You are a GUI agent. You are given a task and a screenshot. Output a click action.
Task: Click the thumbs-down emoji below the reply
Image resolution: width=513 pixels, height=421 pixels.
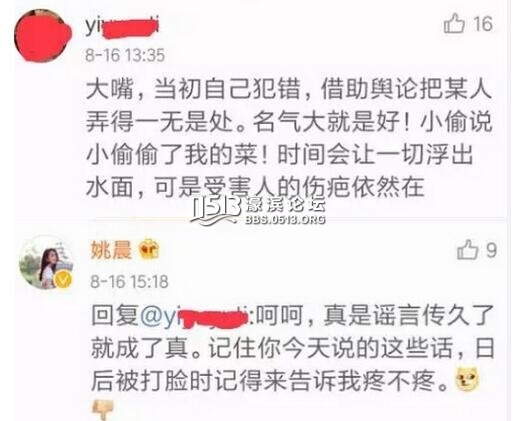click(103, 411)
